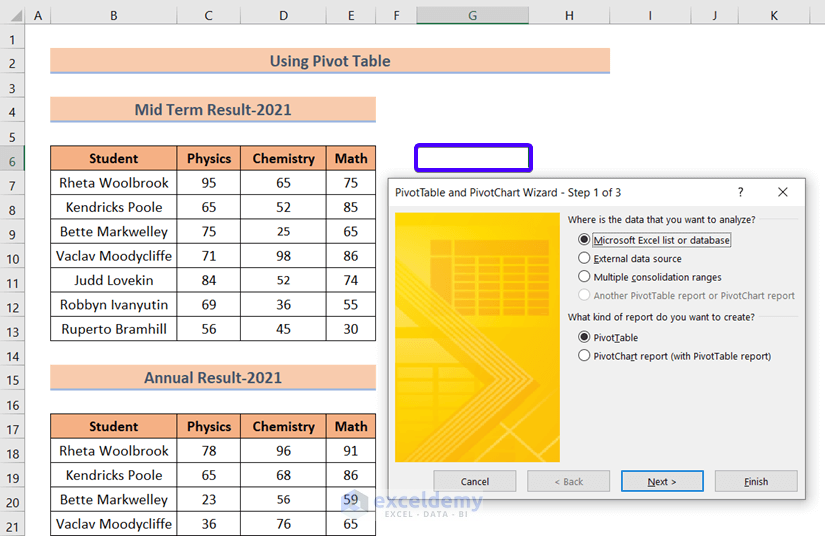Select Microsoft Excel list or database option
This screenshot has height=536, width=825.
[585, 240]
